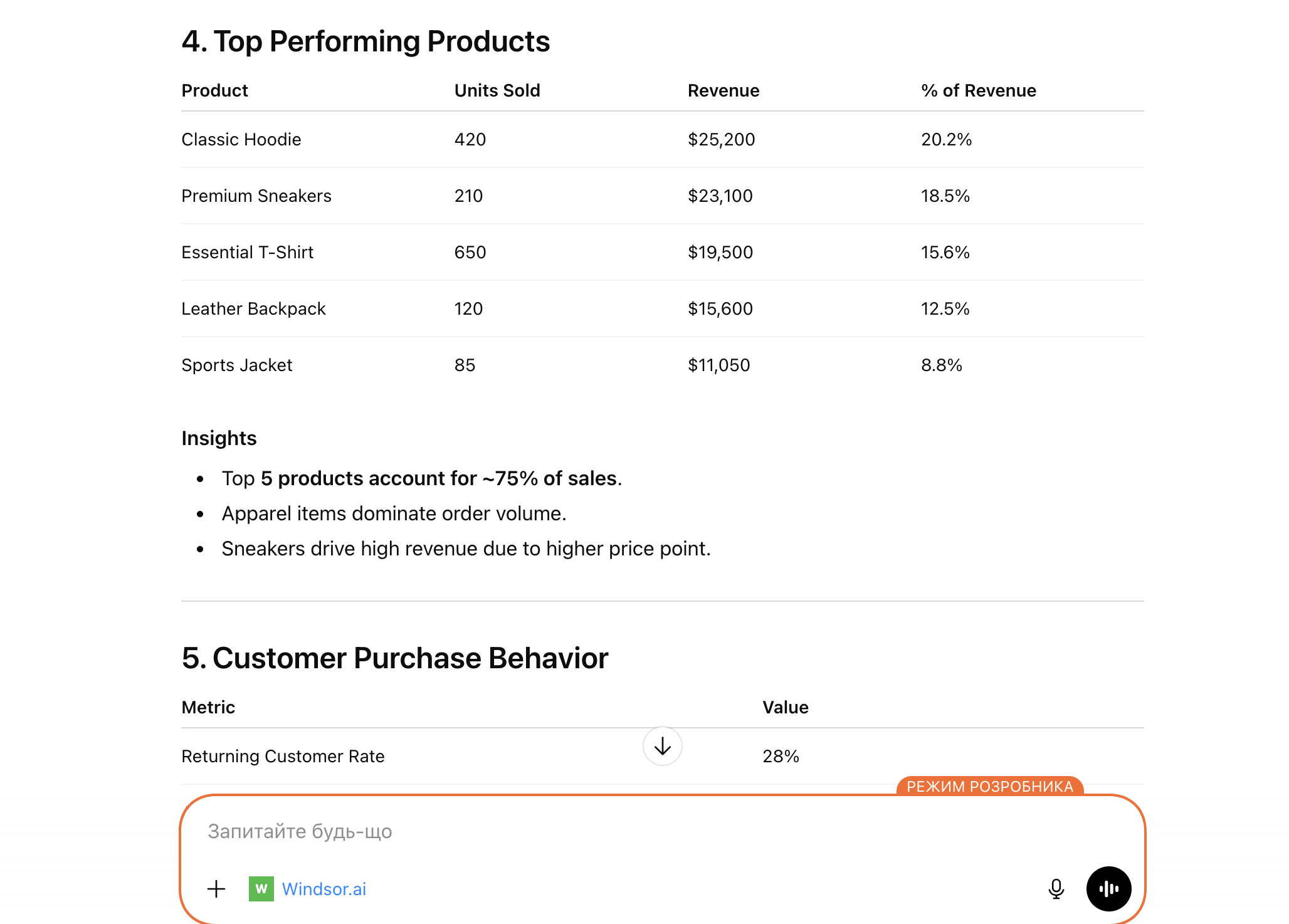This screenshot has height=924, width=1289.
Task: Click the plus attachment icon
Action: point(216,888)
